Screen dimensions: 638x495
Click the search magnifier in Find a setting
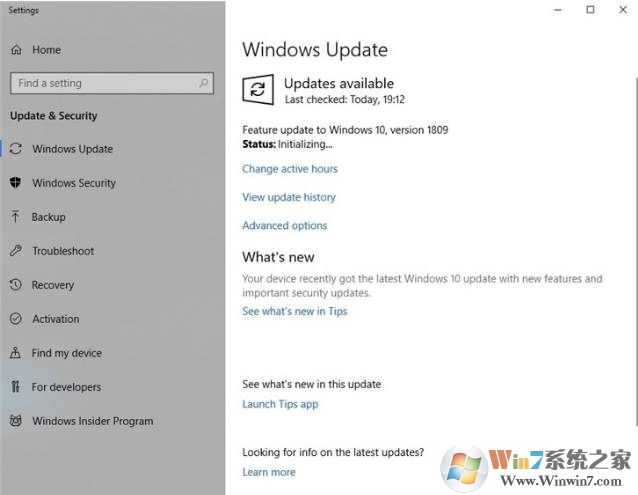pyautogui.click(x=203, y=83)
